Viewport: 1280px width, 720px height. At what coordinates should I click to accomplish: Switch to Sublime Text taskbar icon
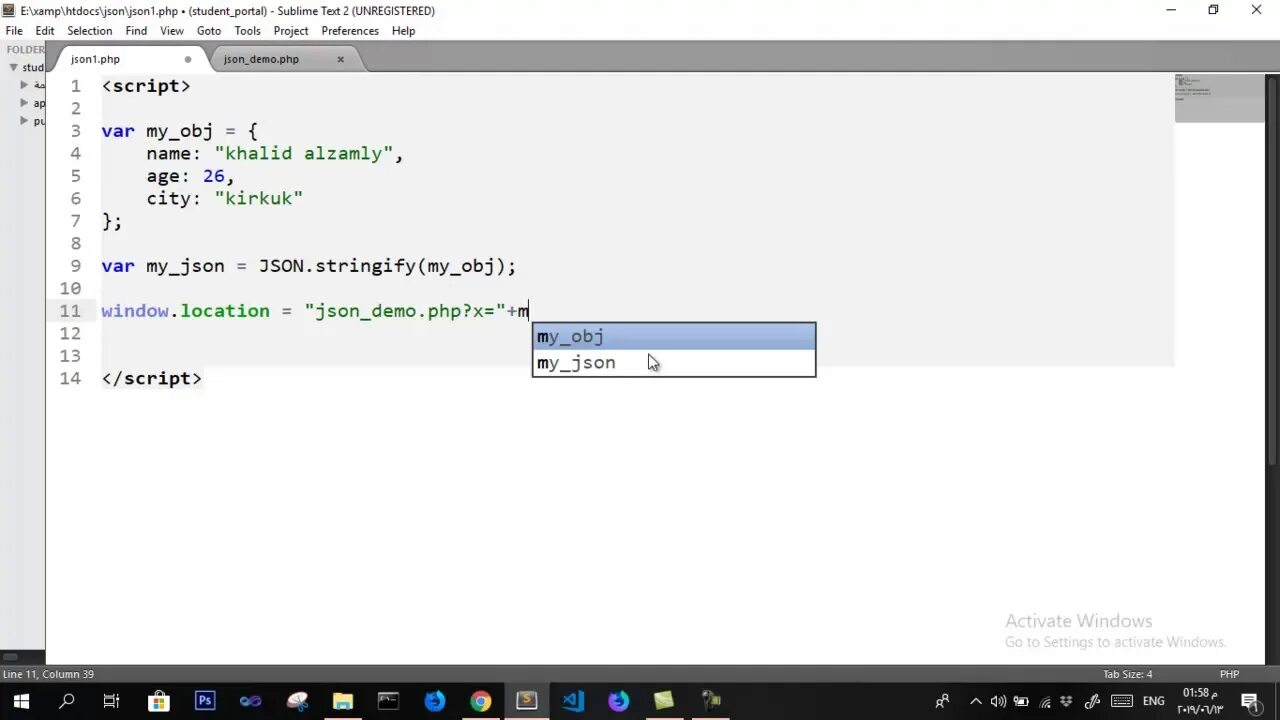coord(526,701)
